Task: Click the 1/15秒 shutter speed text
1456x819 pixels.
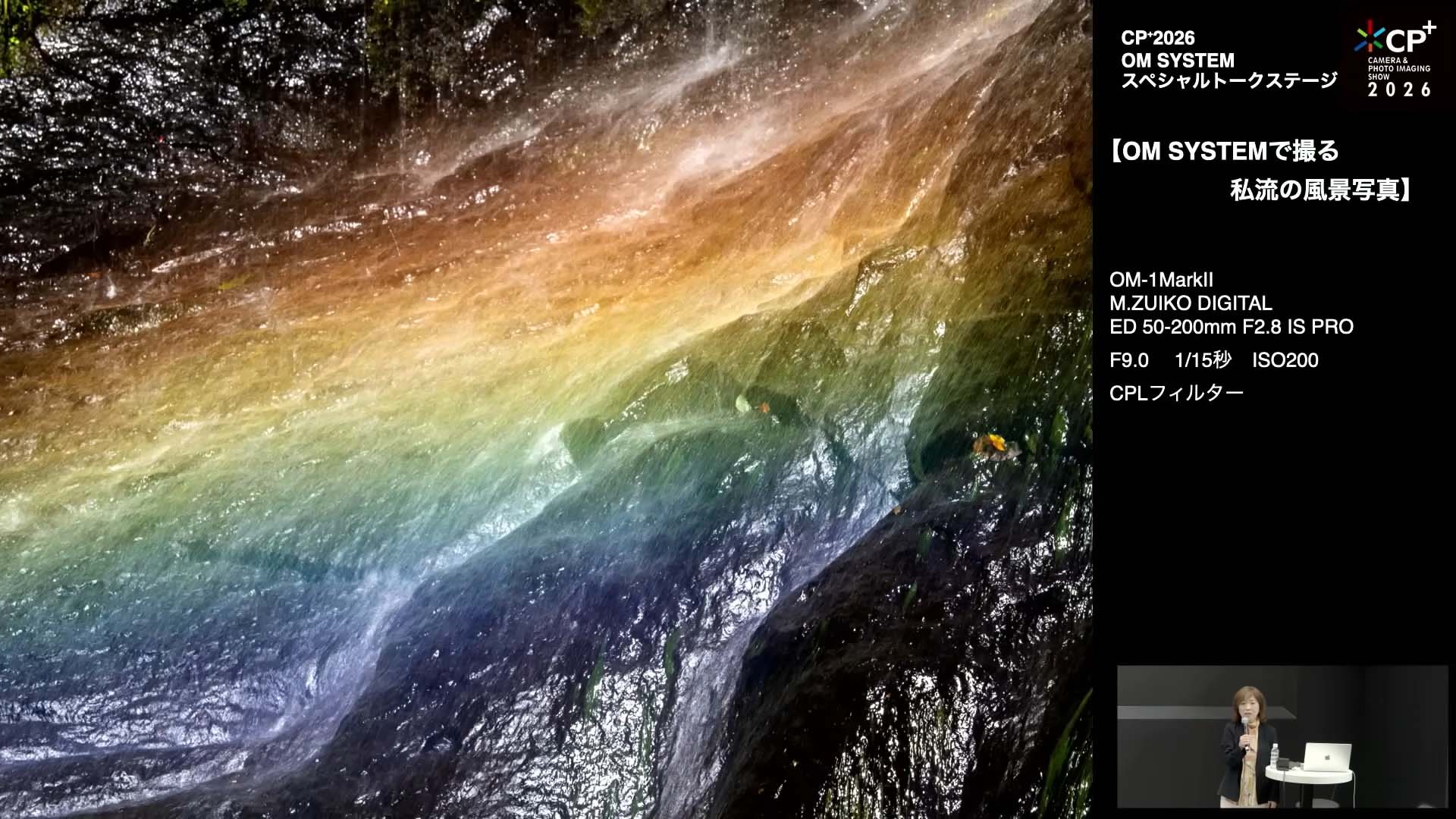Action: click(x=1202, y=360)
